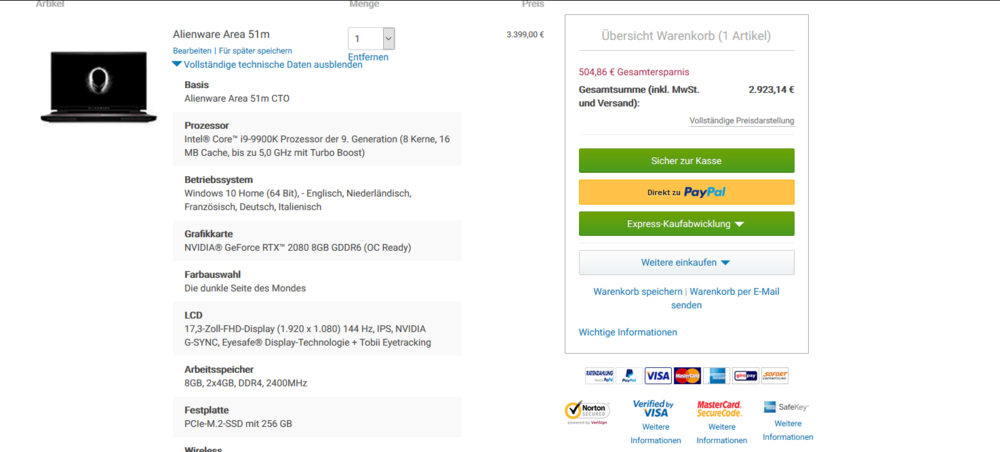This screenshot has width=1000, height=452.
Task: Click the Ratenzahlung PayPal icon
Action: 598,376
